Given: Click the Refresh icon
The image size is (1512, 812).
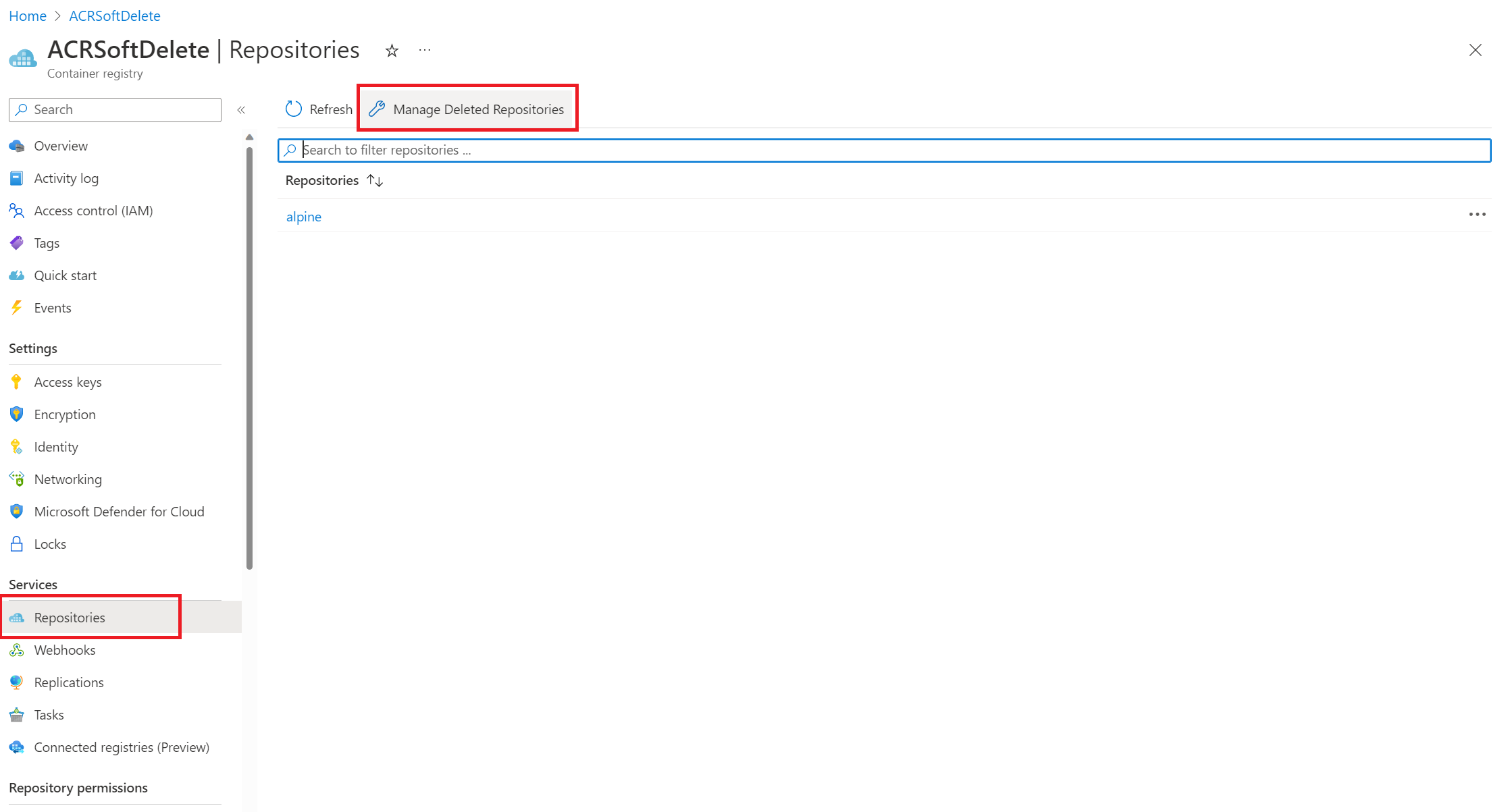Looking at the screenshot, I should point(293,109).
